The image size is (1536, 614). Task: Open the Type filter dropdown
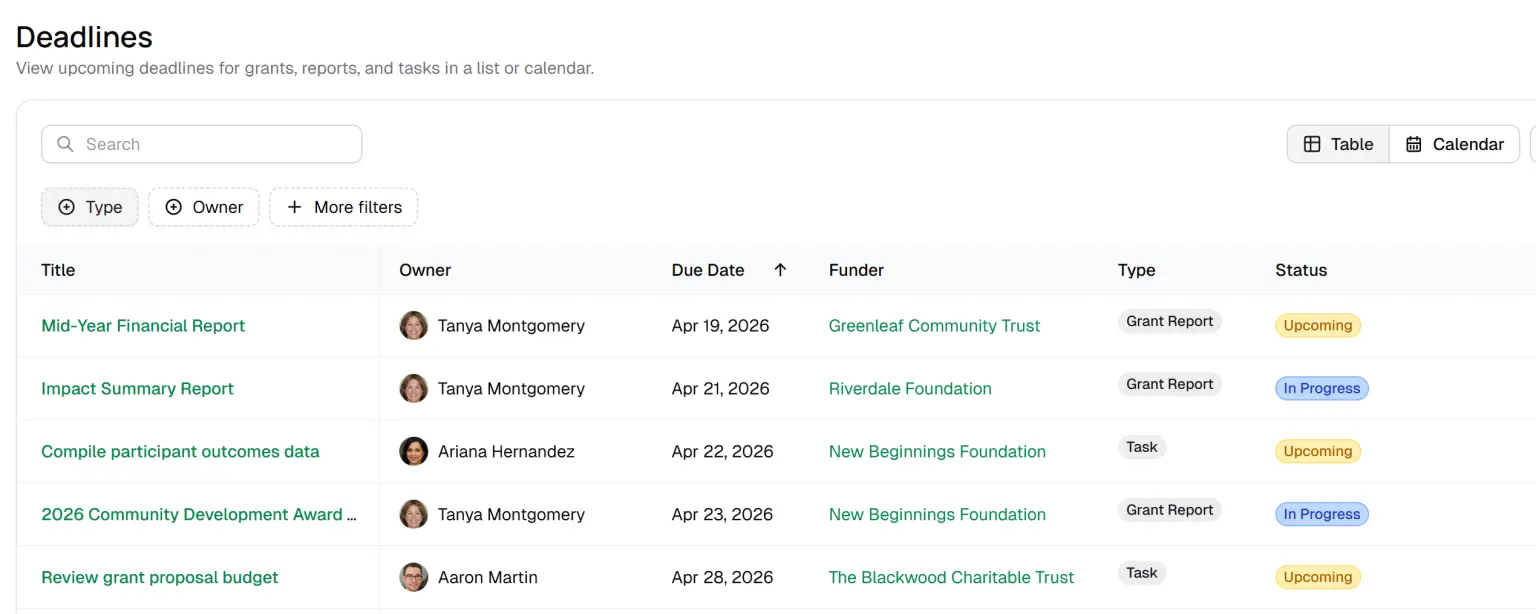tap(90, 207)
